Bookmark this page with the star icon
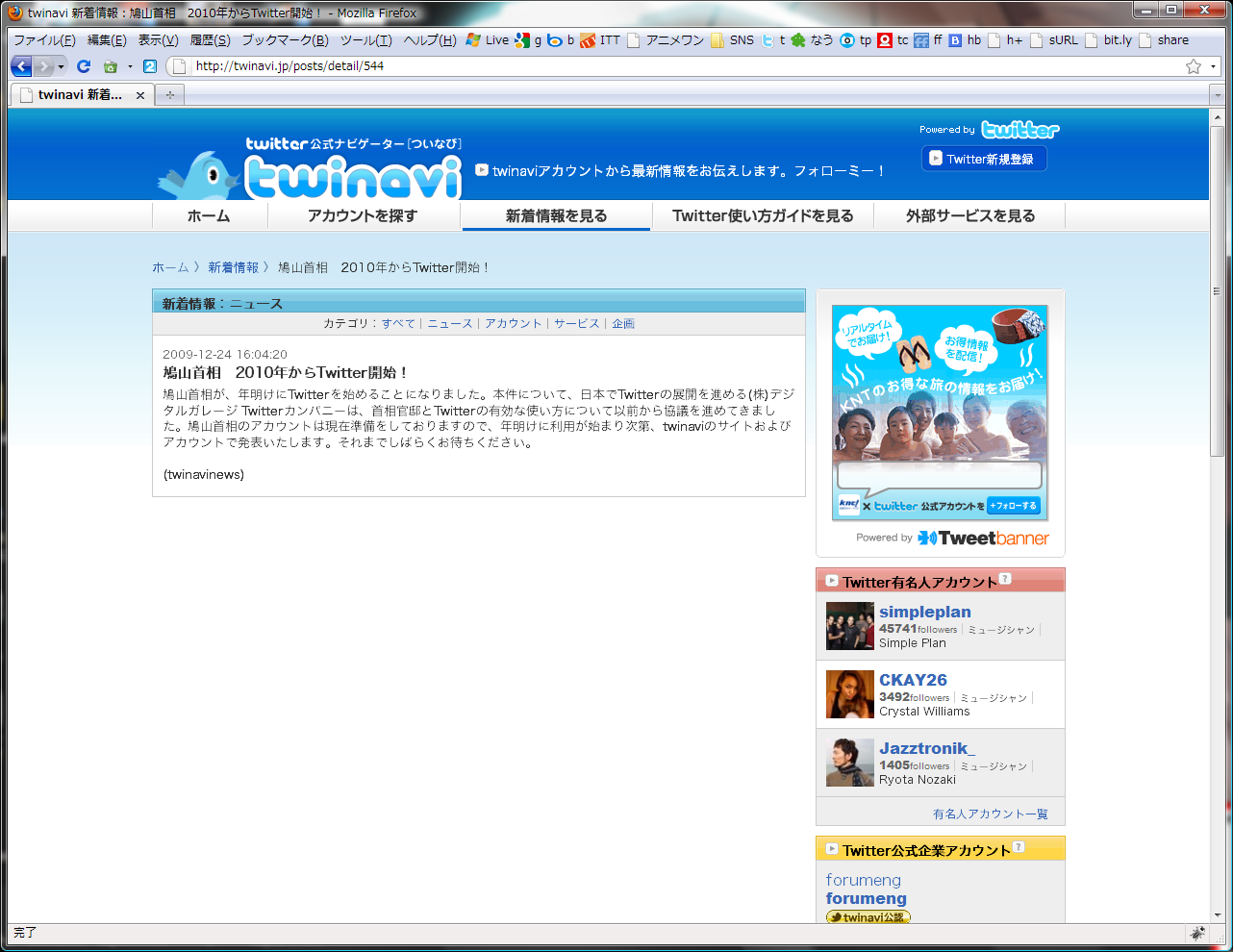 point(1194,66)
